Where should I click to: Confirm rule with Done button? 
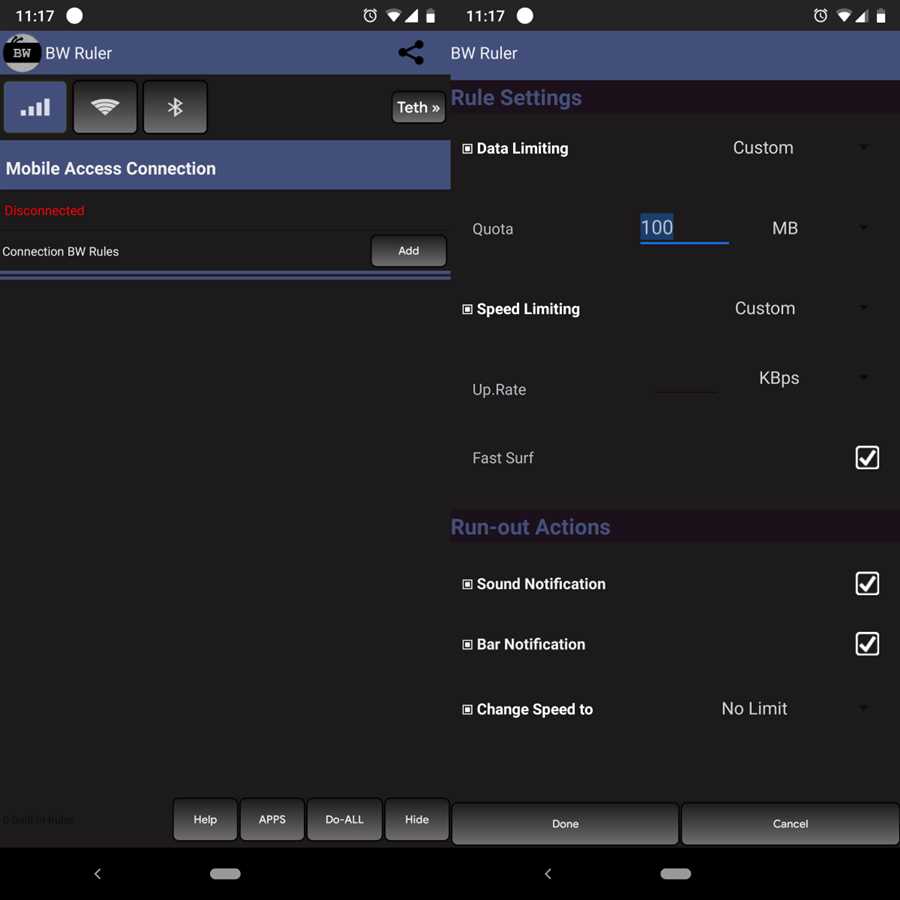pyautogui.click(x=565, y=824)
